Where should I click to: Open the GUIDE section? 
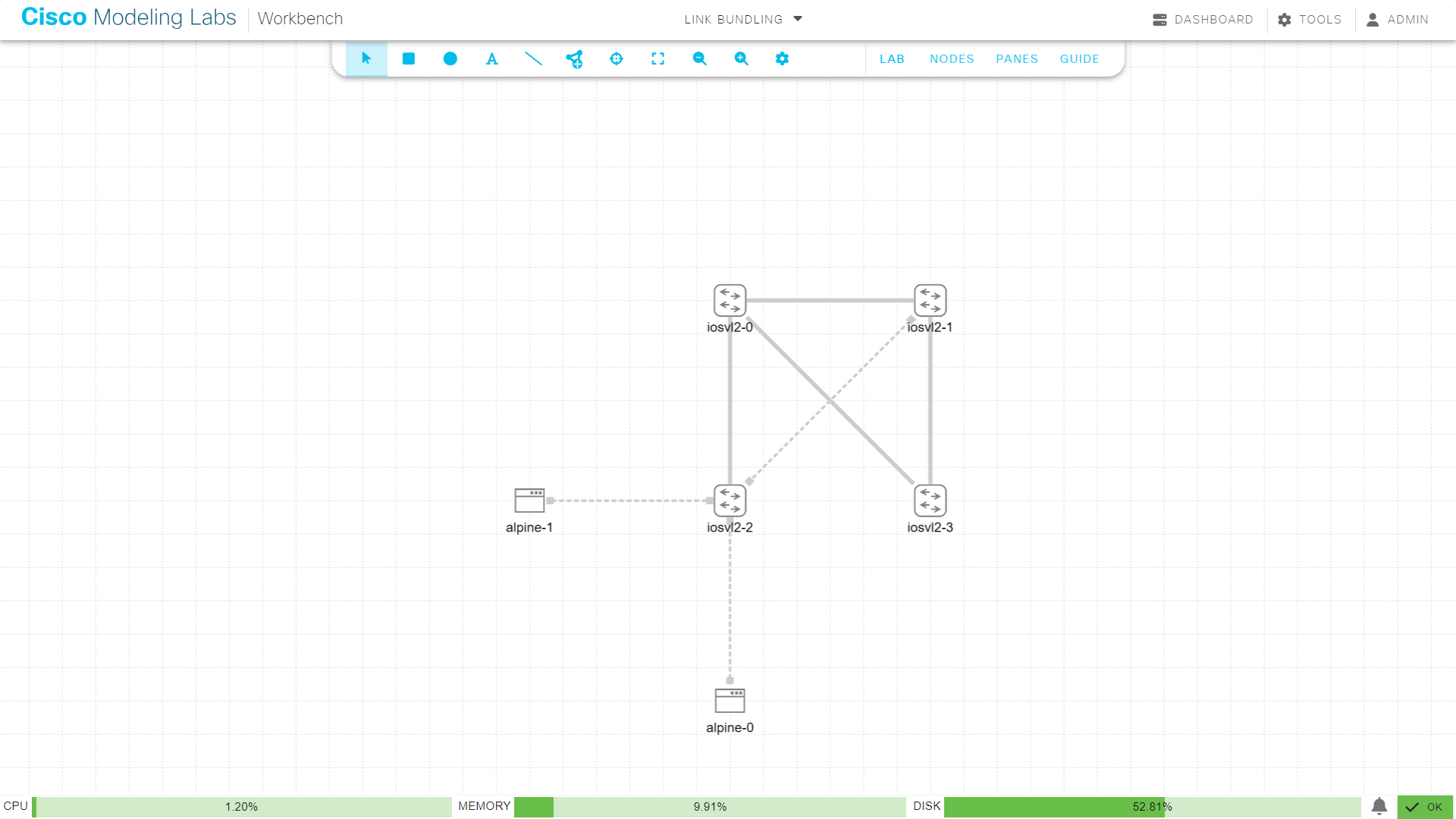1079,58
